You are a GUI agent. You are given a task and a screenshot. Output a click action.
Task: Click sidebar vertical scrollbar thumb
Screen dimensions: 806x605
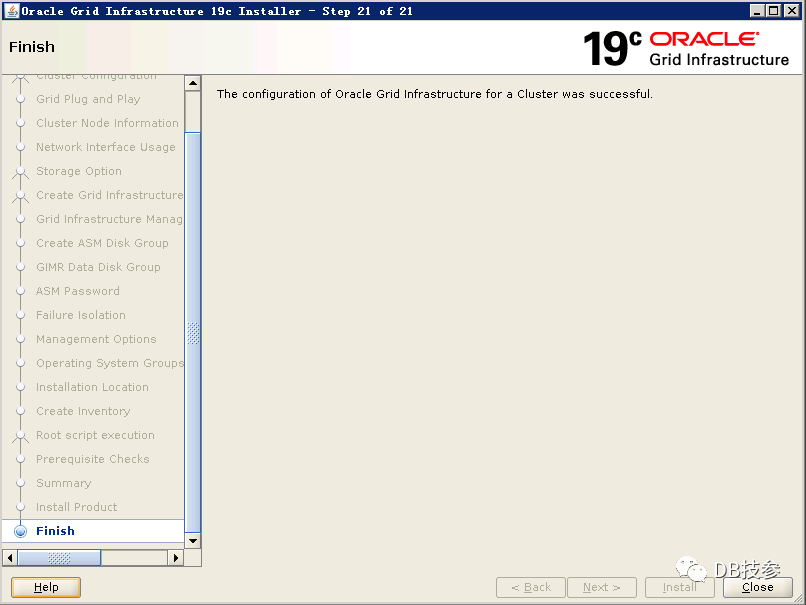[x=193, y=333]
